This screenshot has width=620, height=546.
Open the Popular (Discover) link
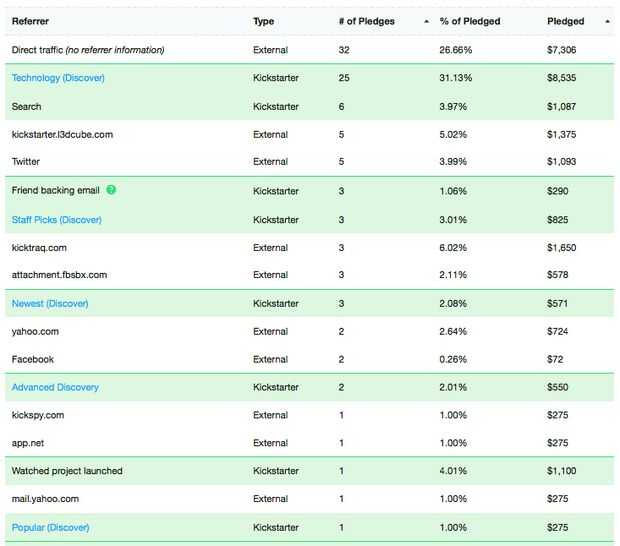coord(50,527)
